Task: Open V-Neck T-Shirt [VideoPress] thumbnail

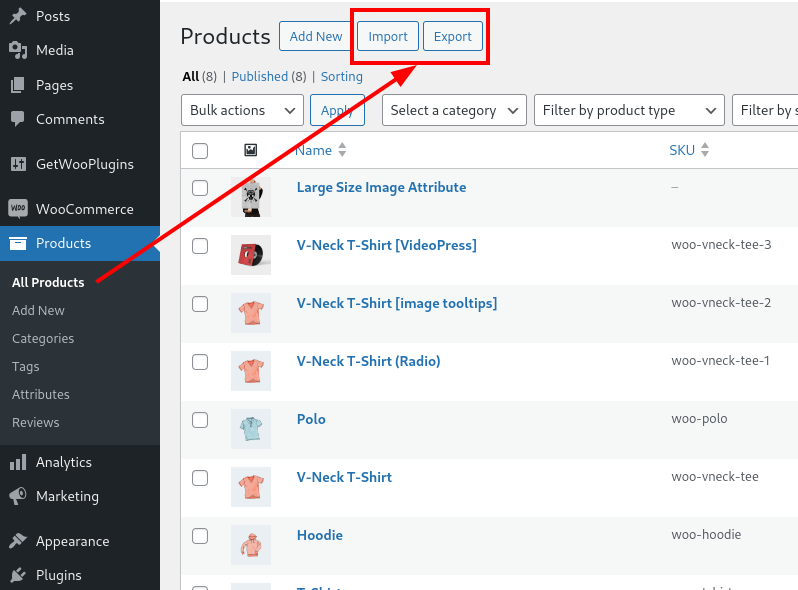Action: pos(251,255)
